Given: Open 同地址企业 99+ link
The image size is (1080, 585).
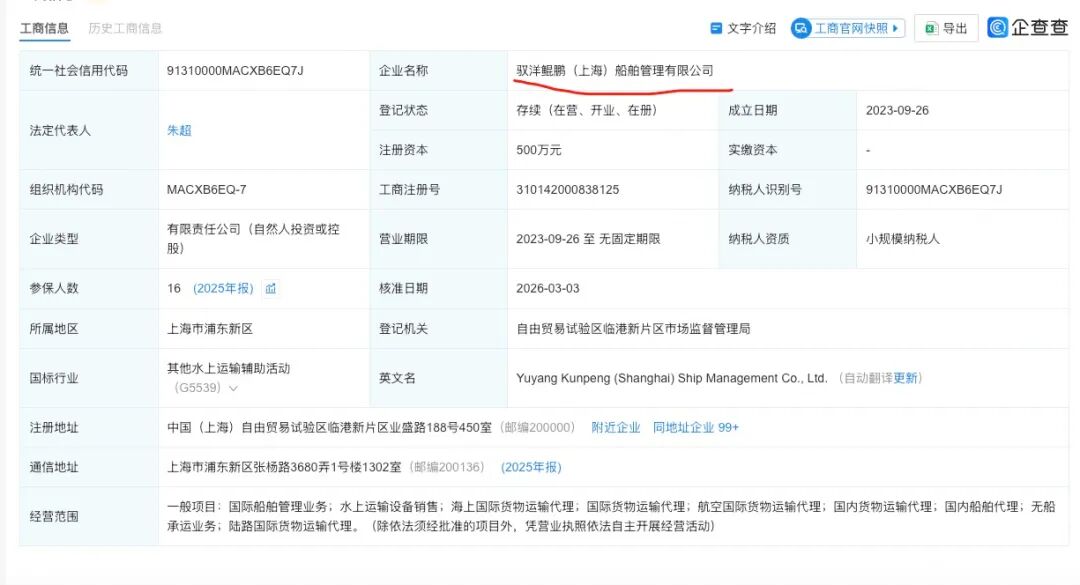Looking at the screenshot, I should pos(696,427).
